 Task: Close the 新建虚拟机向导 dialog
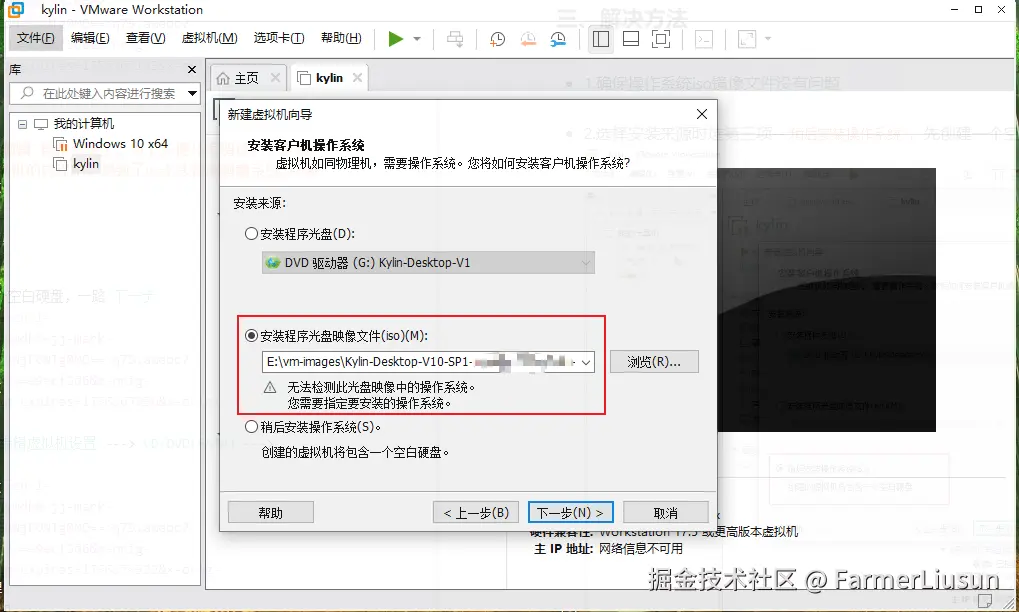(x=702, y=114)
